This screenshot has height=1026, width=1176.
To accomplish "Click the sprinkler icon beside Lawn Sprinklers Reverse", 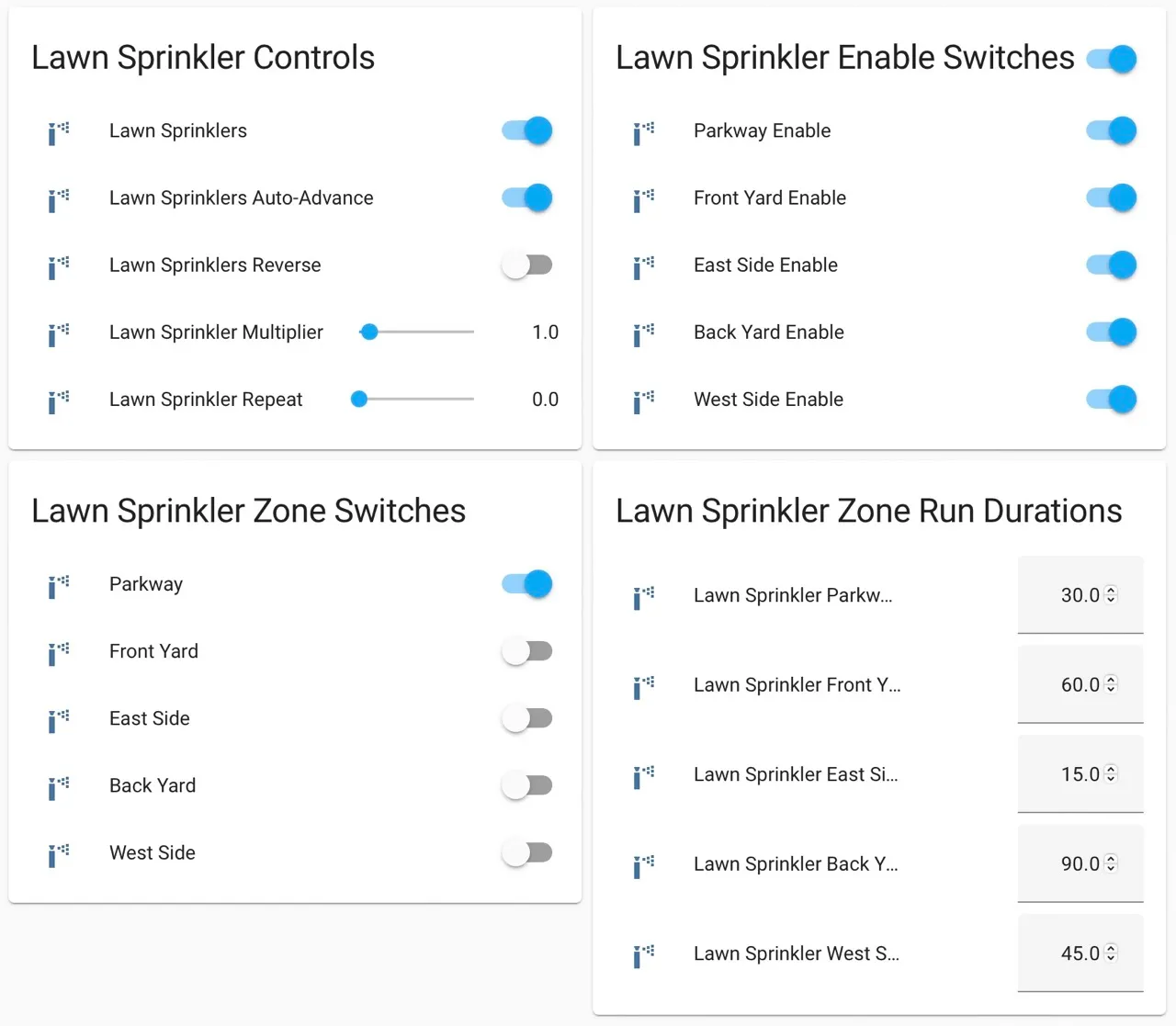I will coord(58,266).
